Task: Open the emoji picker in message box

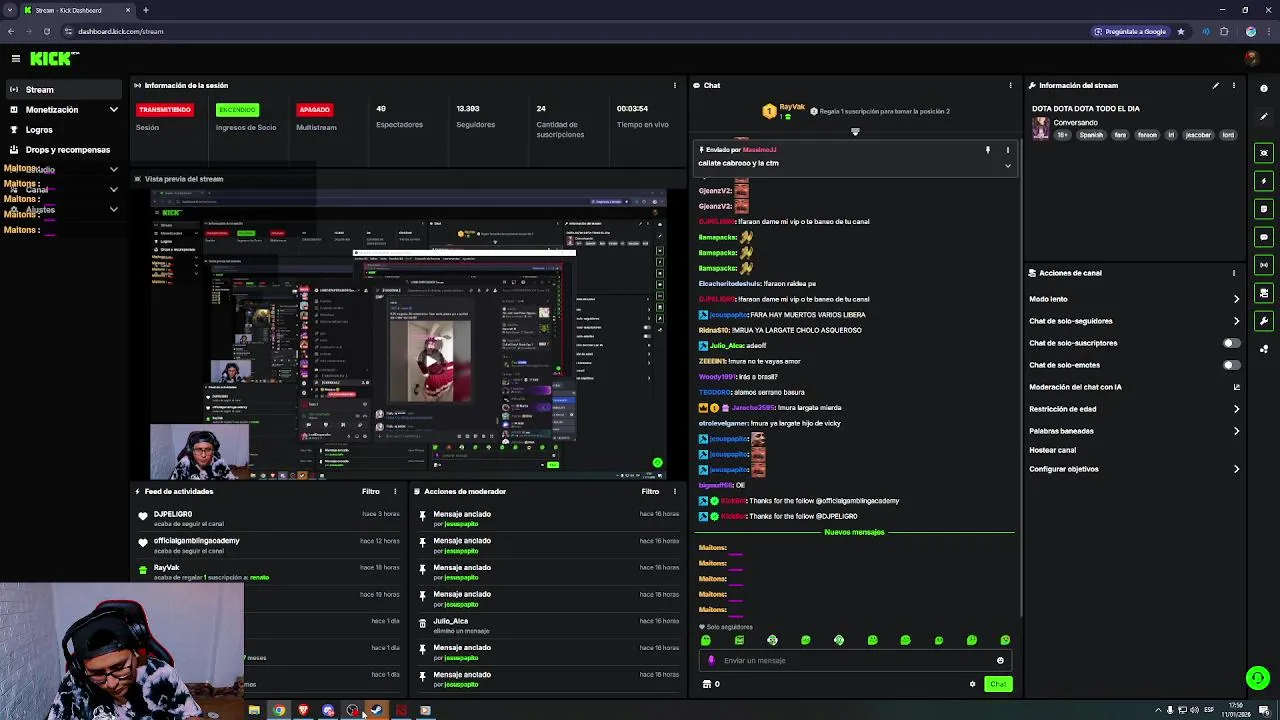Action: point(1000,660)
